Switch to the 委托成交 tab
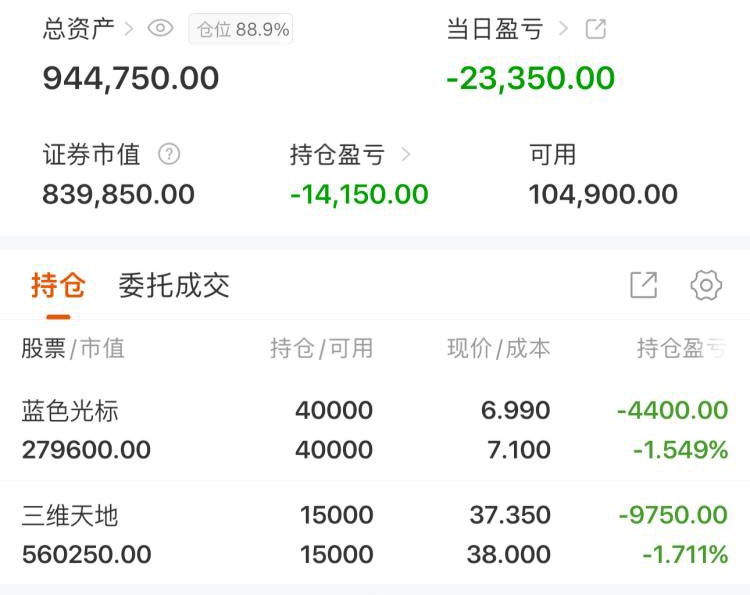The height and width of the screenshot is (595, 750). pyautogui.click(x=174, y=286)
